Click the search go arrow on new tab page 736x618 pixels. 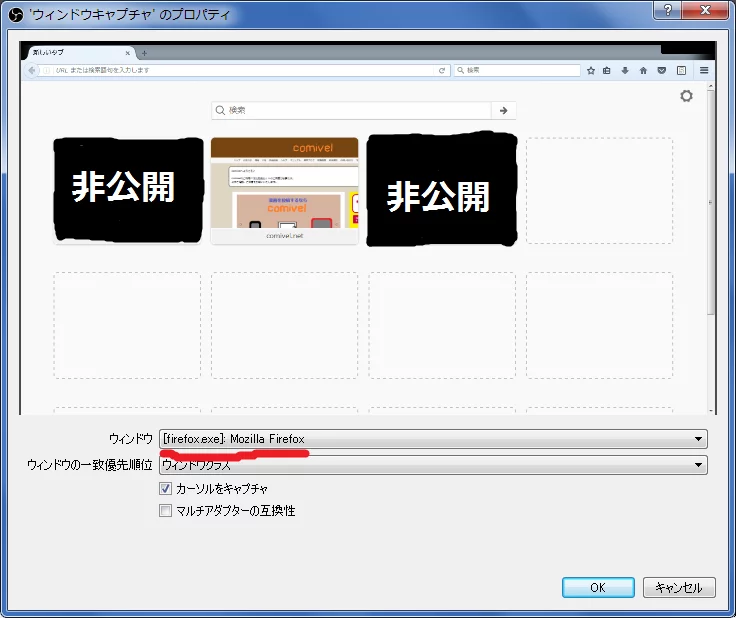504,110
